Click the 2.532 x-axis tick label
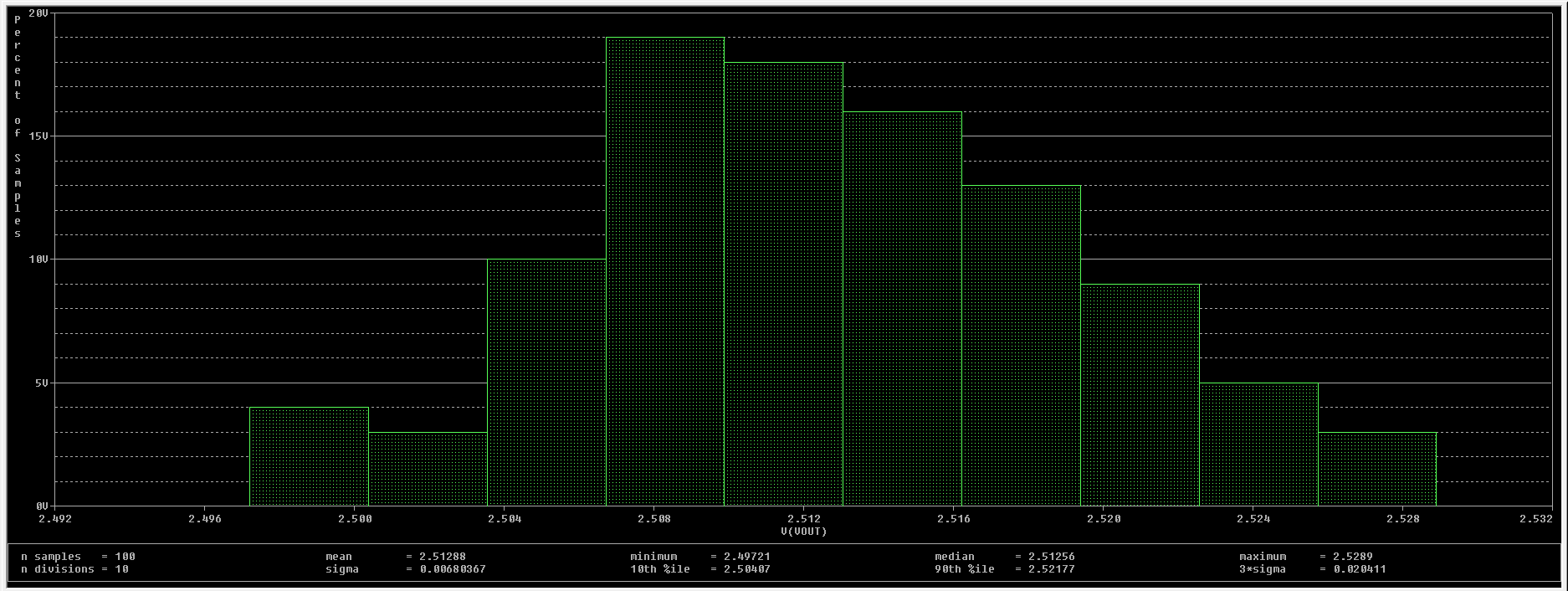This screenshot has height=591, width=1568. click(1535, 519)
